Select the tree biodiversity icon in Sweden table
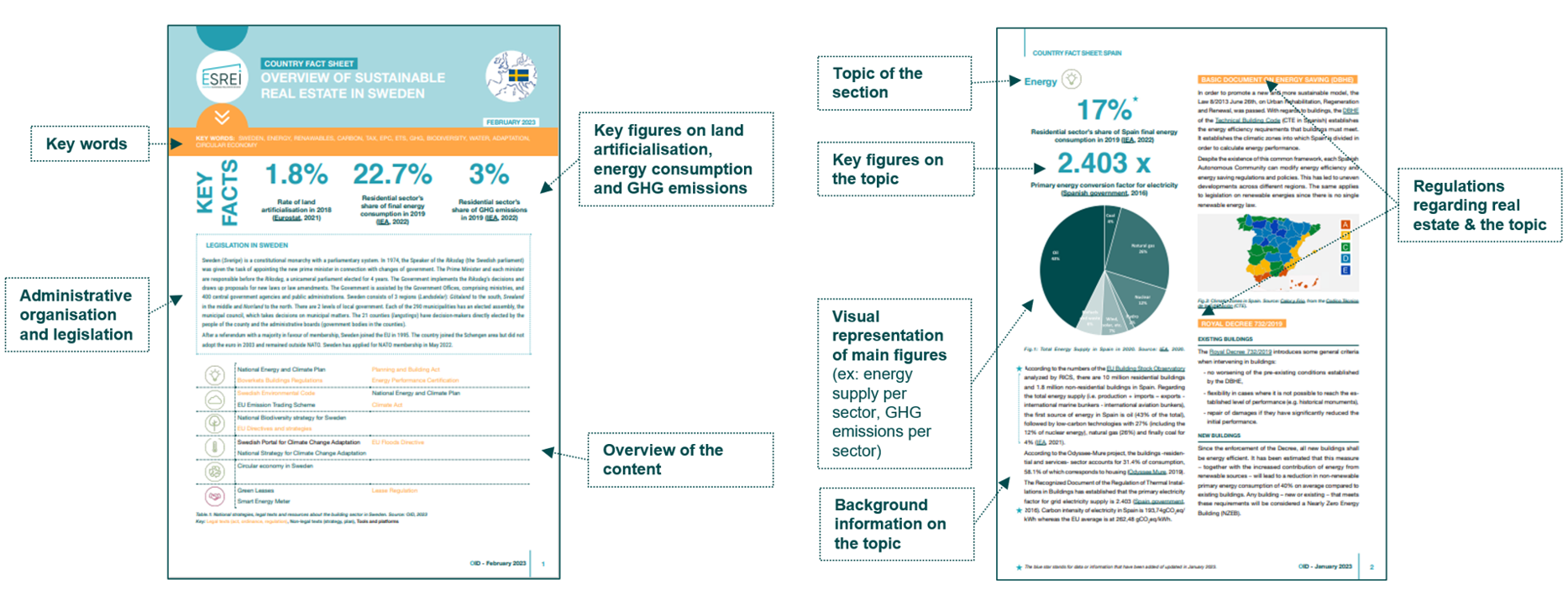 click(215, 424)
